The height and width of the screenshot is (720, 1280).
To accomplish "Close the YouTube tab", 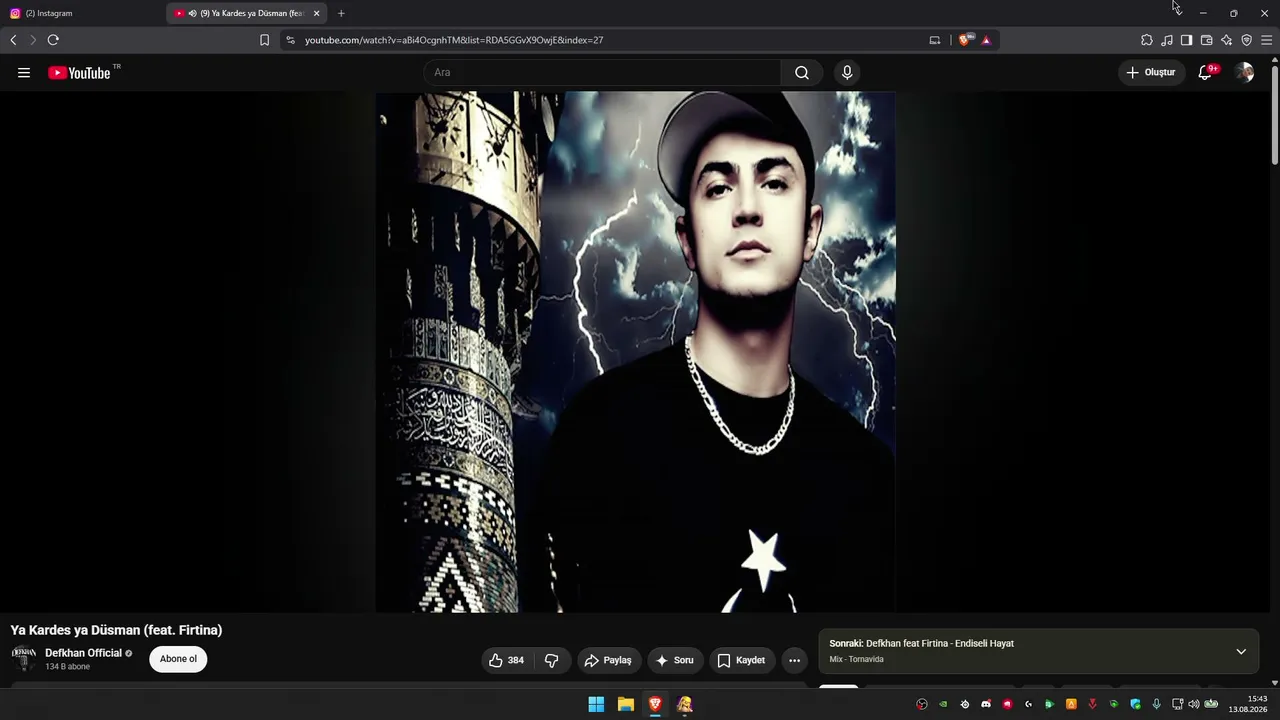I will (x=316, y=13).
